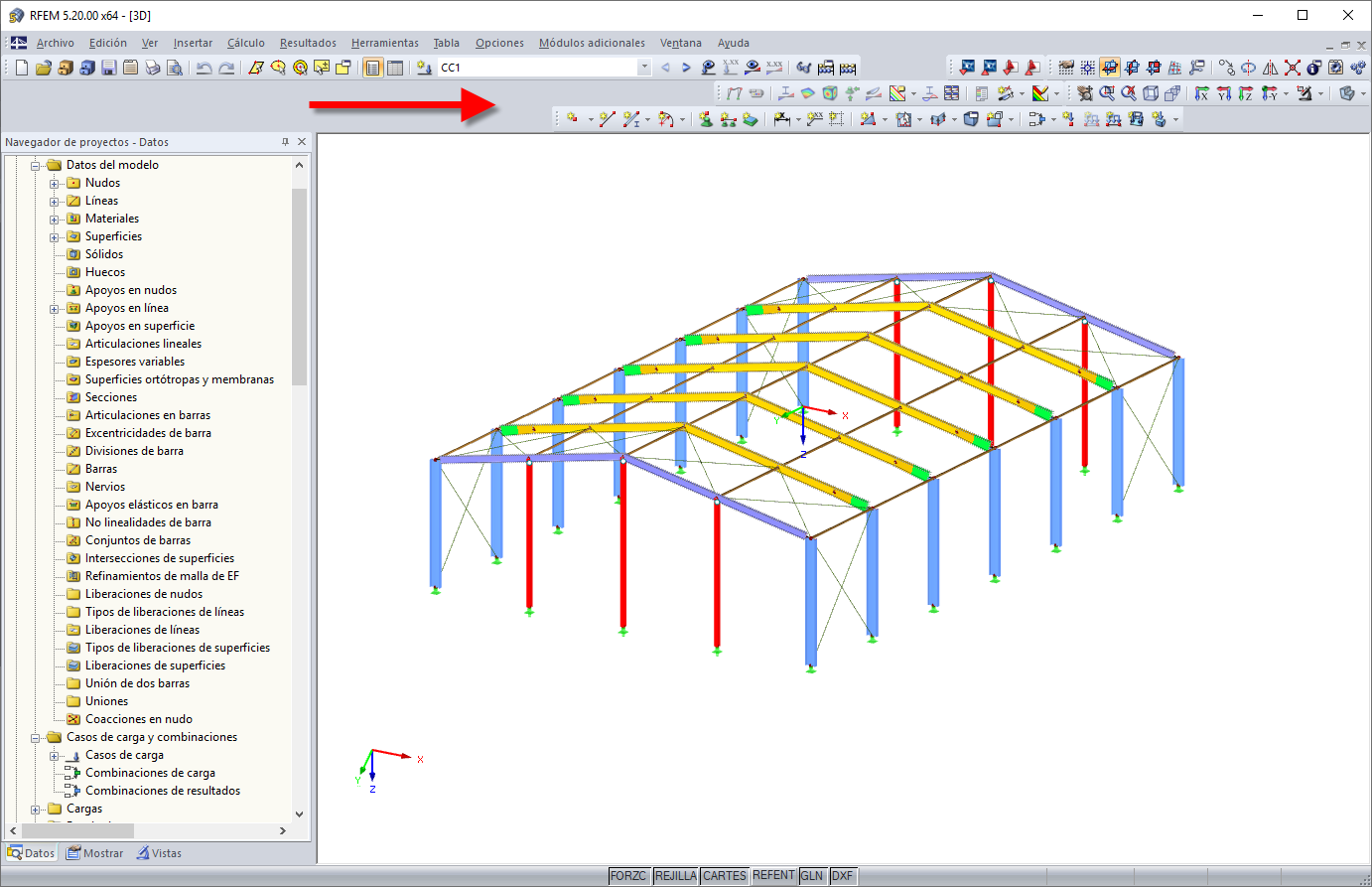
Task: Open an existing model file
Action: (x=43, y=68)
